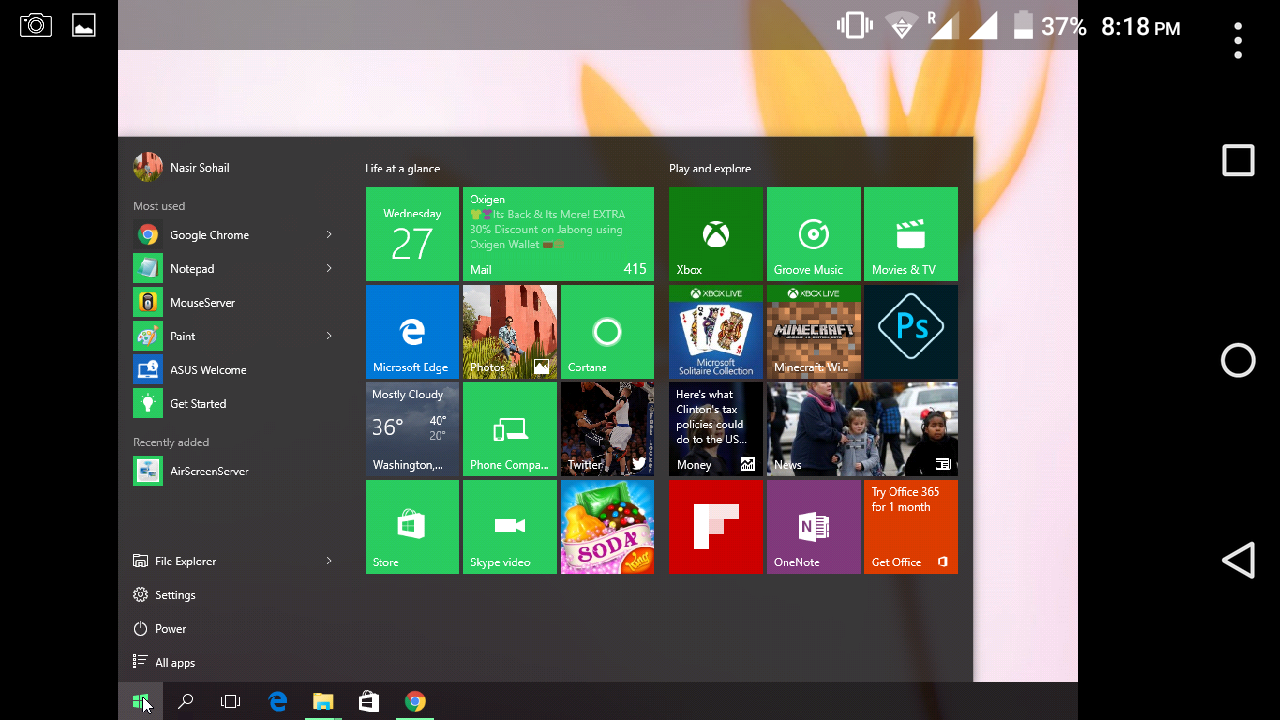
Task: Launch MouseServer from Most used list
Action: click(x=233, y=302)
